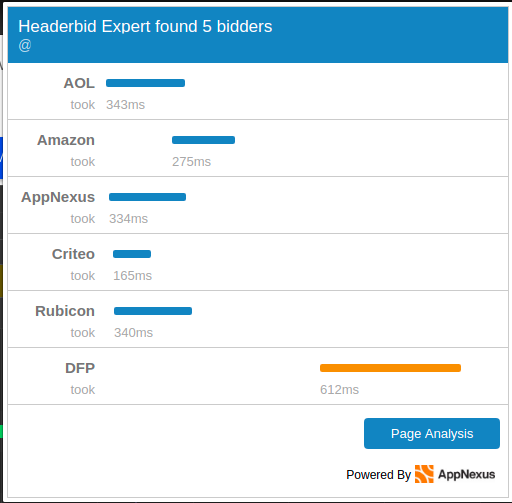
Task: Click the 612ms DFP duration text
Action: click(339, 390)
